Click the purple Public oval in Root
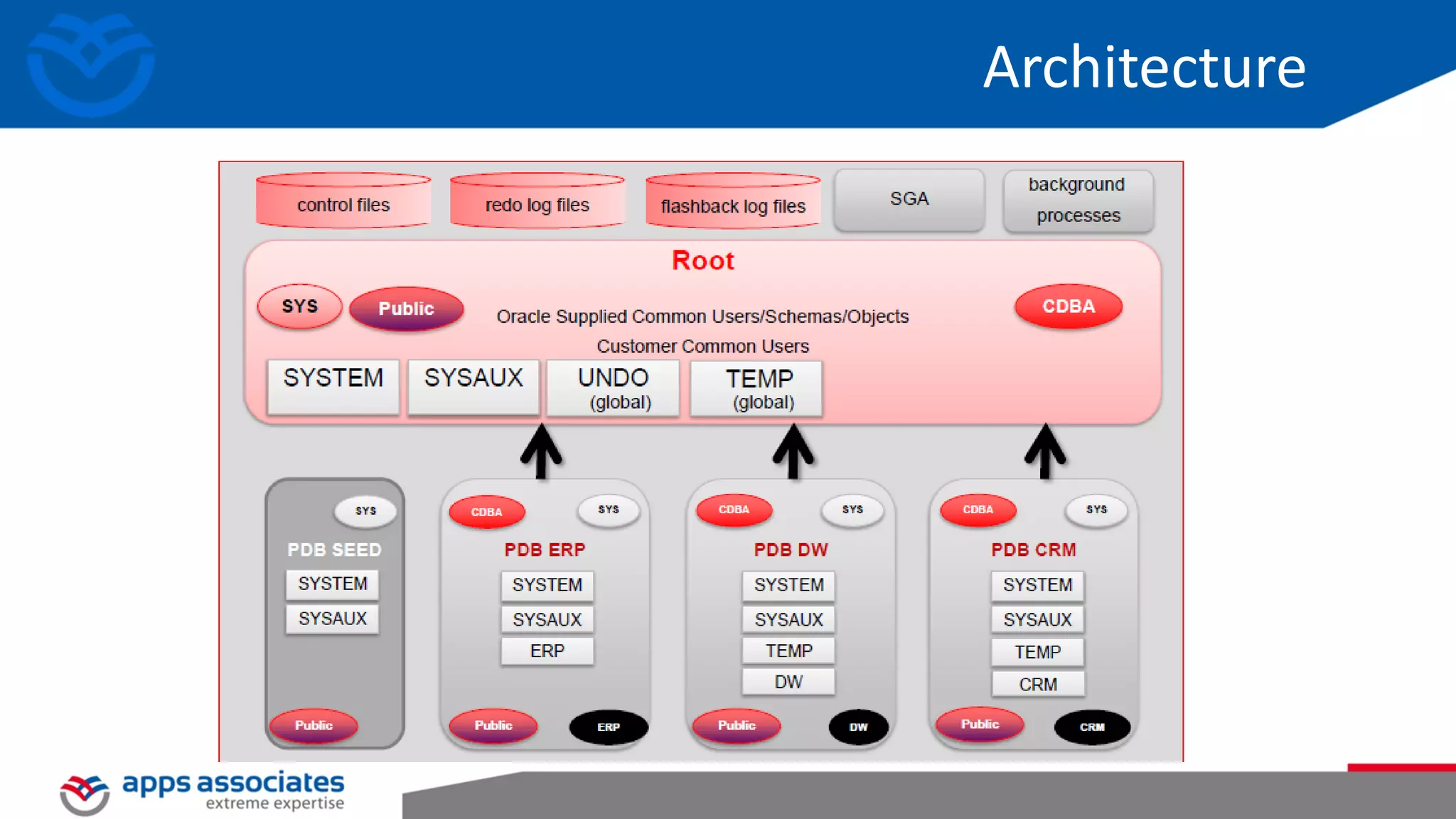The height and width of the screenshot is (819, 1456). tap(406, 309)
